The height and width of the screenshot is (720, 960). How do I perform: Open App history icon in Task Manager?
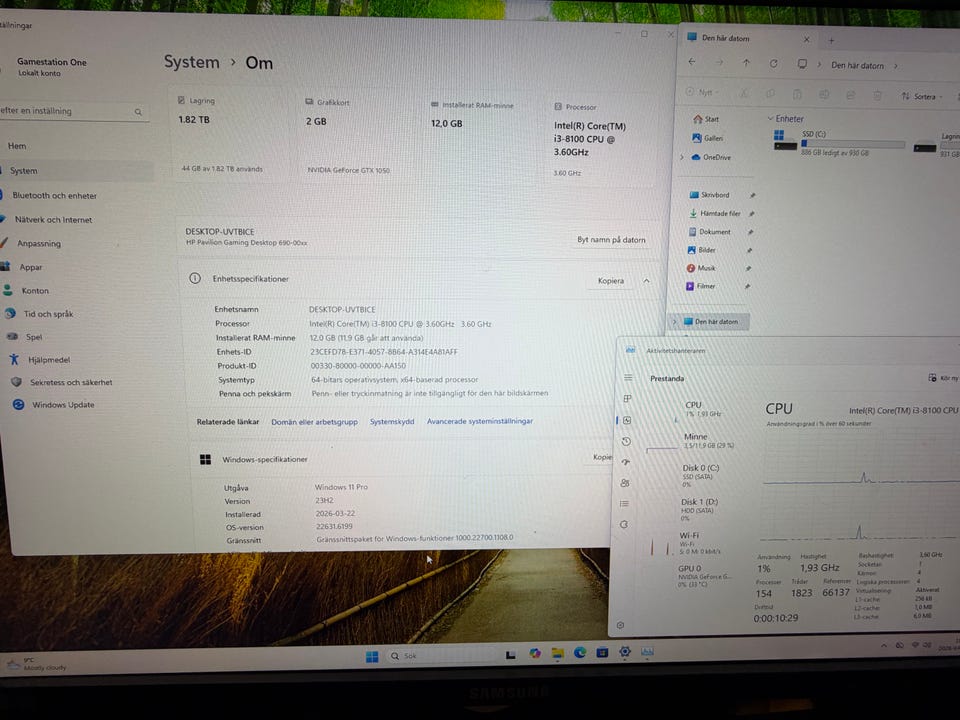[626, 441]
